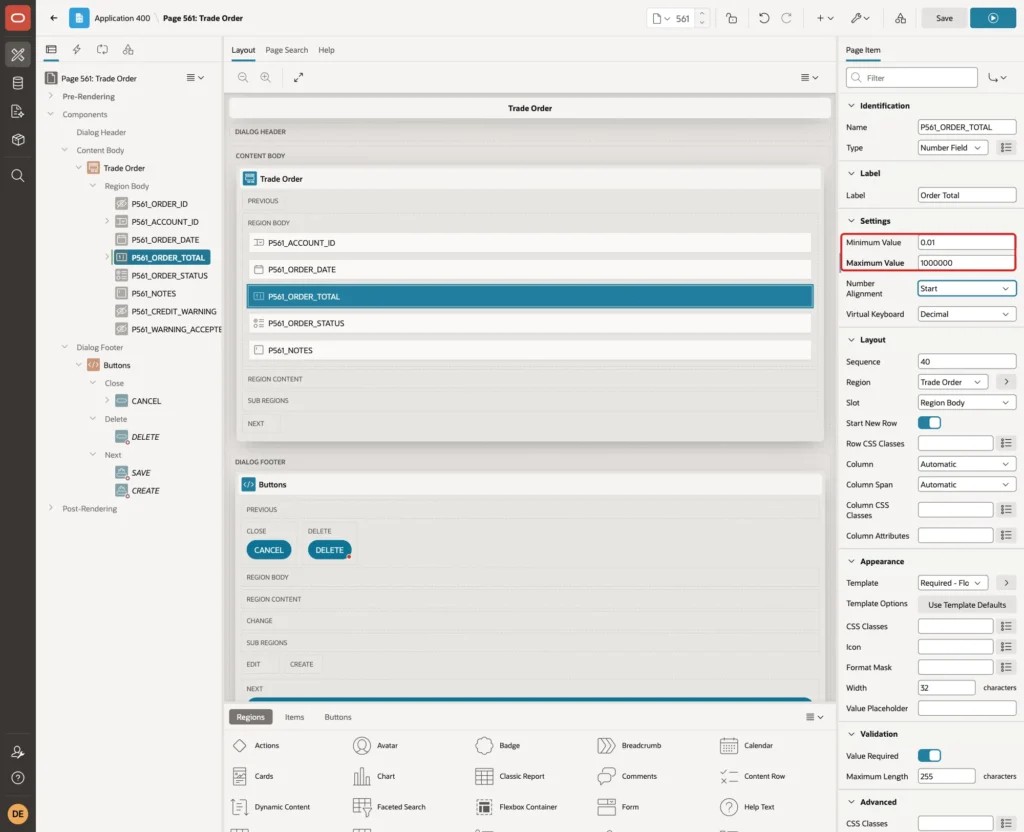Open the Number Alignment dropdown

click(x=967, y=289)
